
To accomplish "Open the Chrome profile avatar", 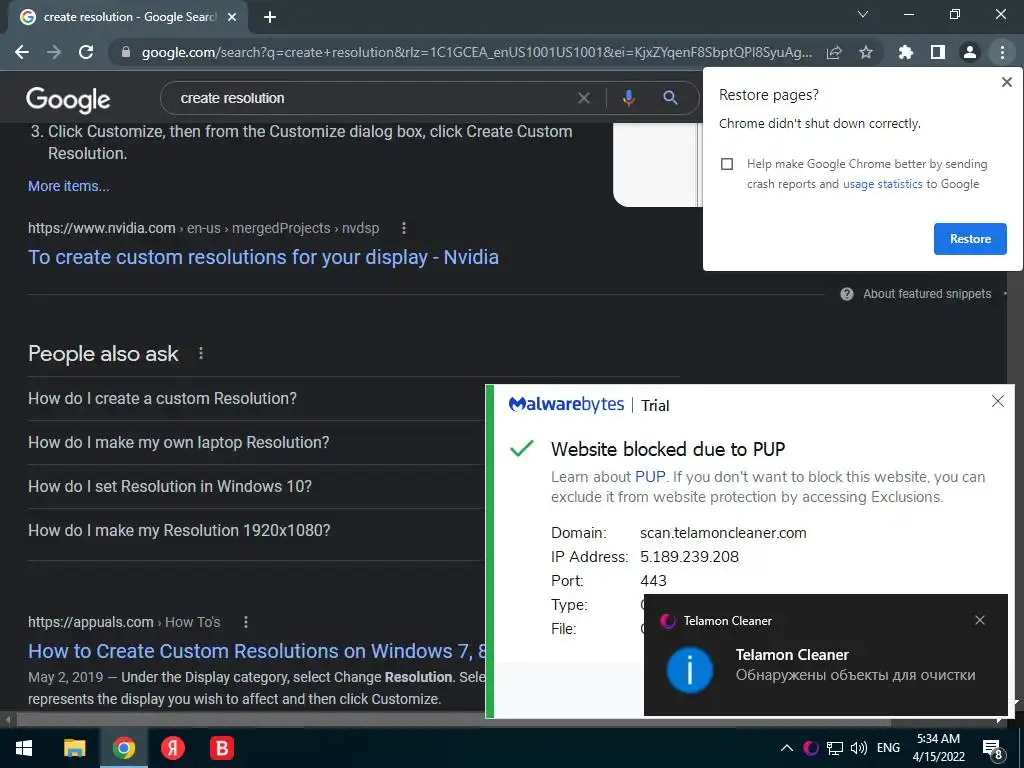I will click(970, 52).
